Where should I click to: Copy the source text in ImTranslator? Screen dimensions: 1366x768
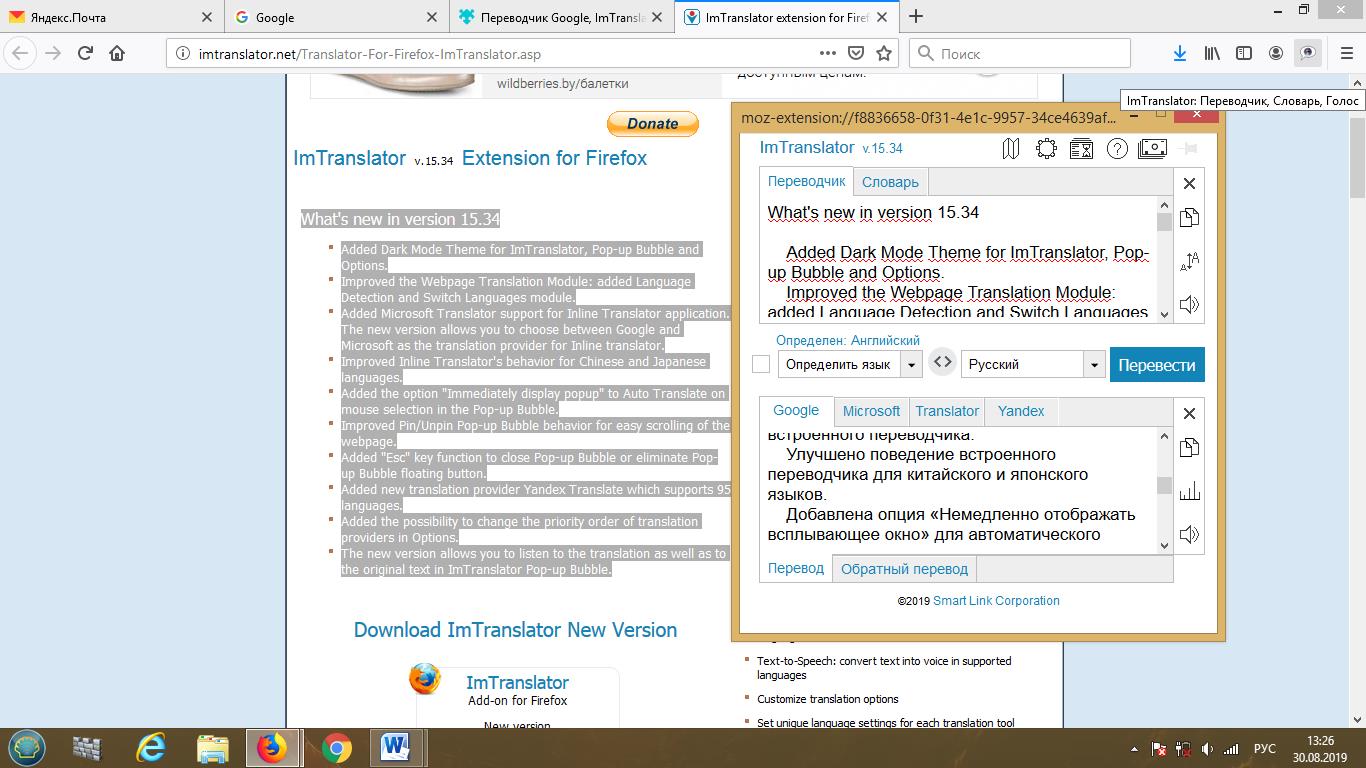1189,218
